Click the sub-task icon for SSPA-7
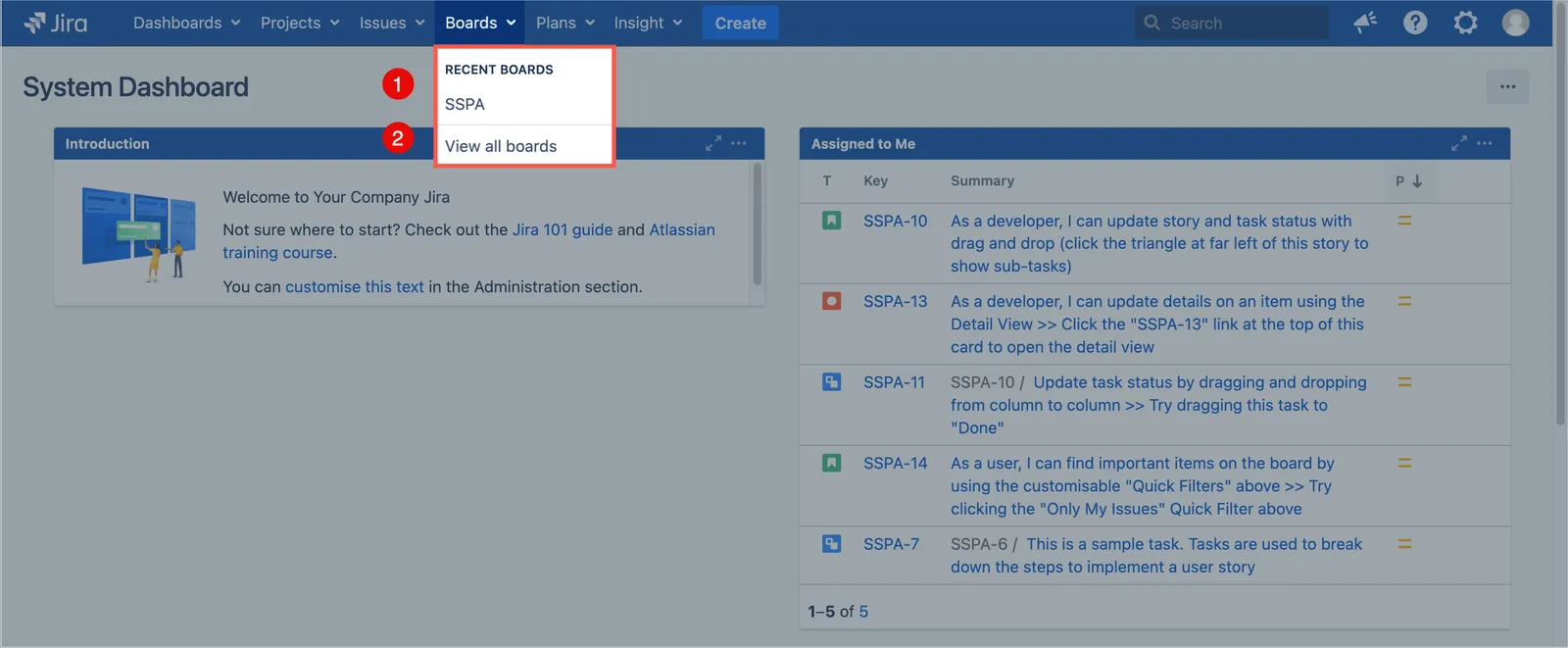This screenshot has width=1568, height=648. (831, 544)
